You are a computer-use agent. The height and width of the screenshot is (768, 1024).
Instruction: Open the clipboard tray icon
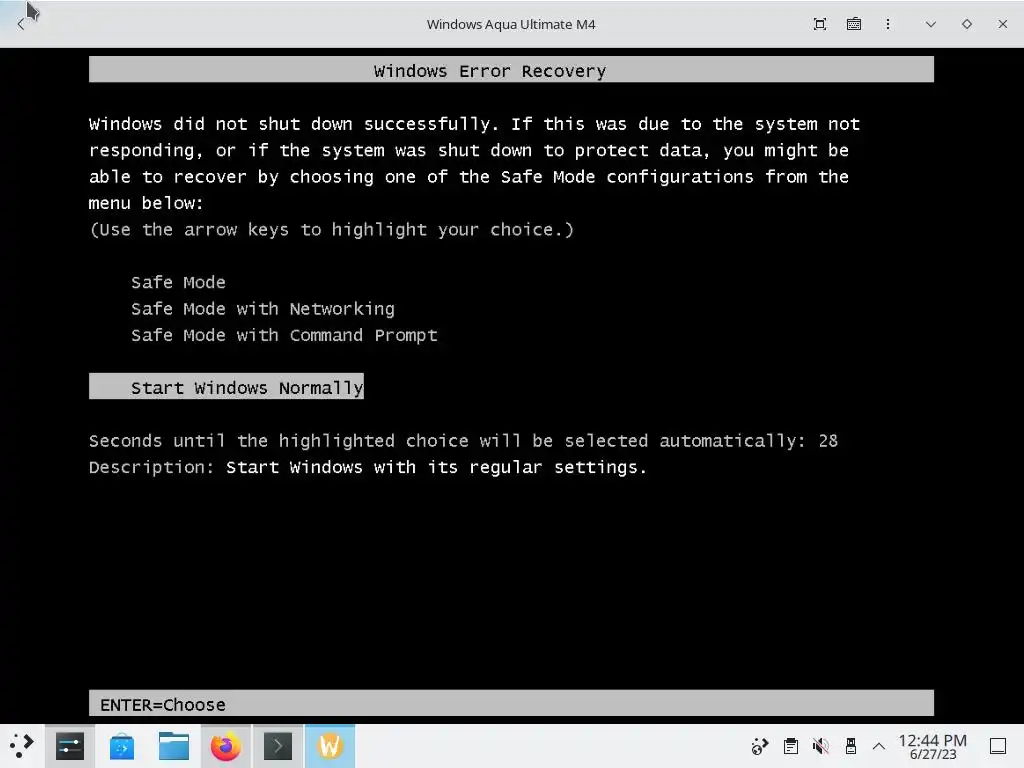790,746
